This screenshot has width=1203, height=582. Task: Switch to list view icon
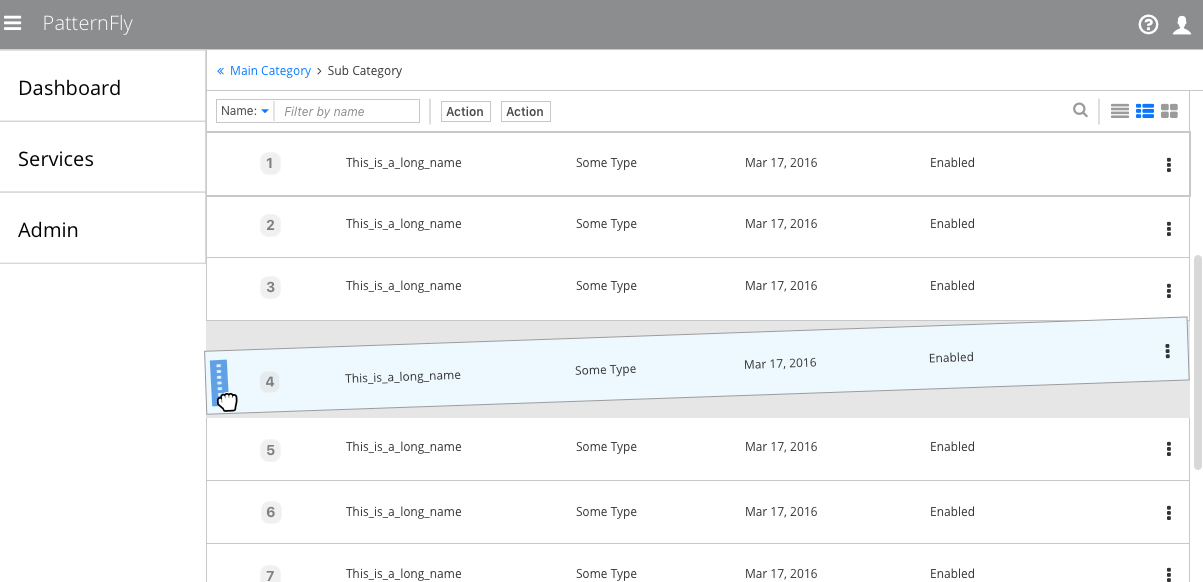coord(1145,111)
